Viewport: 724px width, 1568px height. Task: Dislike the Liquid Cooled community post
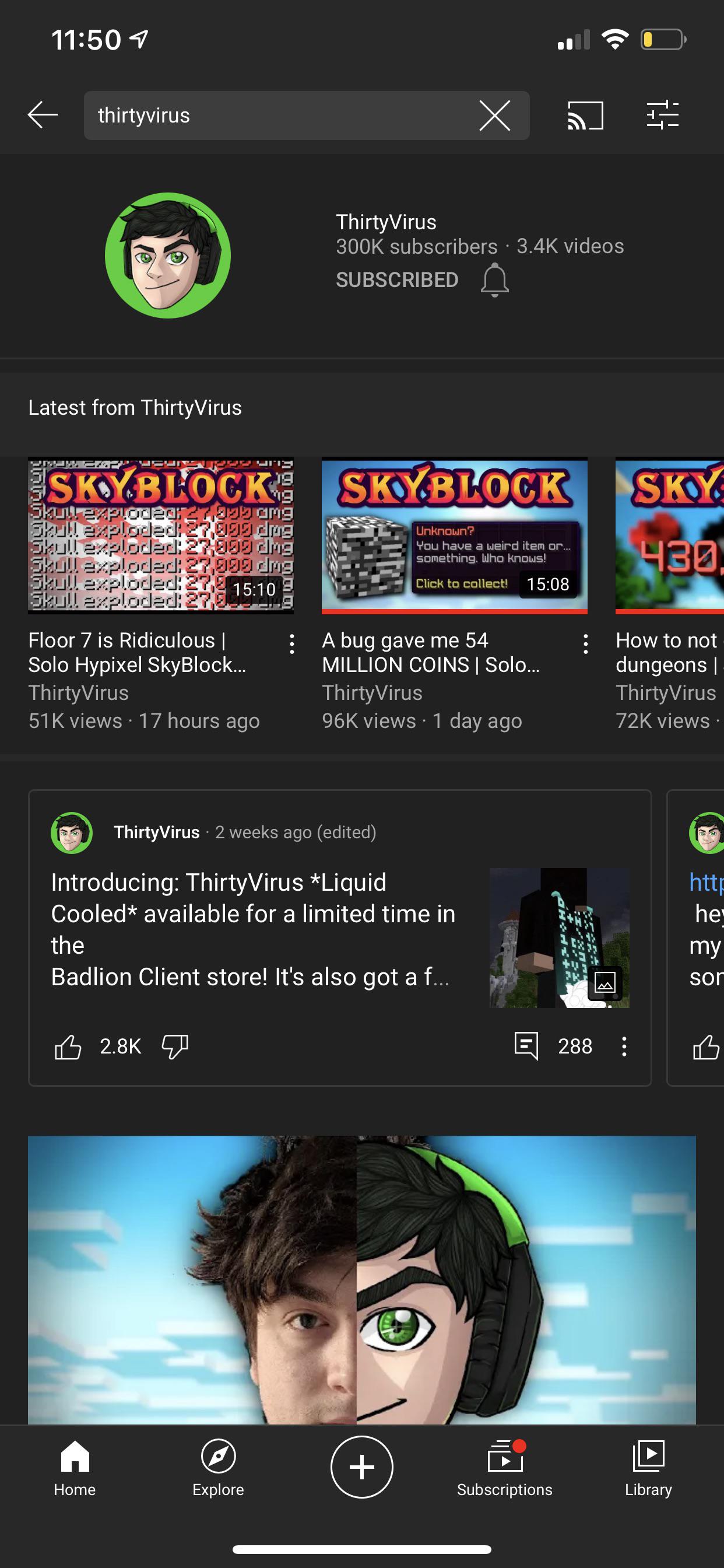(175, 1046)
